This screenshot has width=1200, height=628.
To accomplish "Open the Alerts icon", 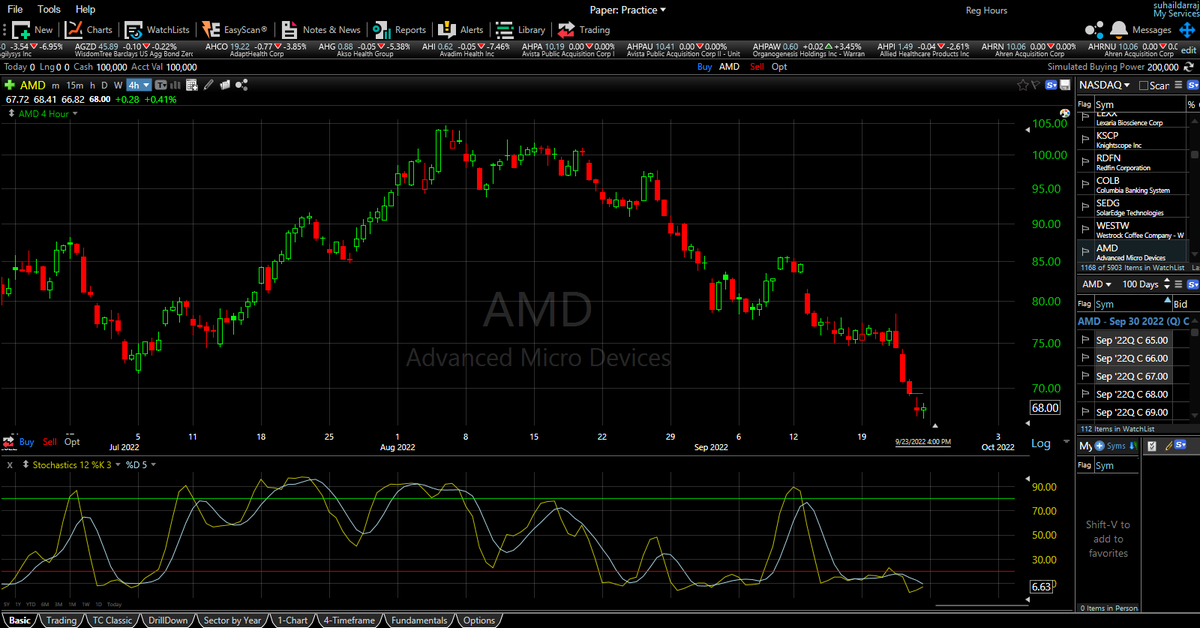I will (x=446, y=30).
